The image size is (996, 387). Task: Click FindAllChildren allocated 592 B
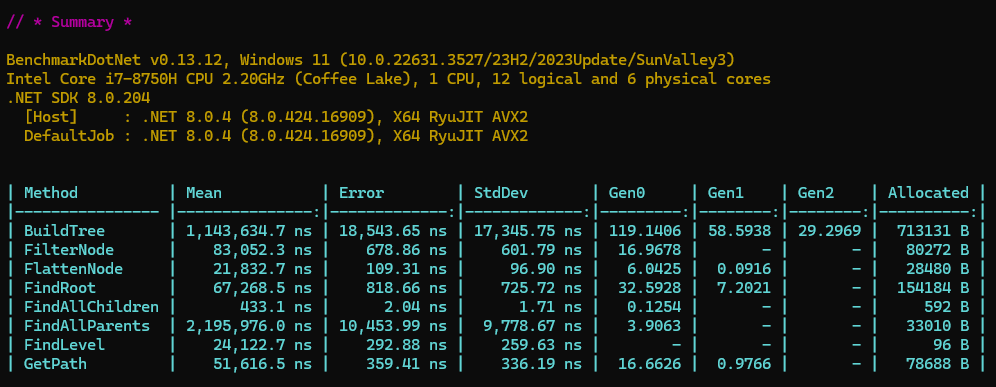946,307
